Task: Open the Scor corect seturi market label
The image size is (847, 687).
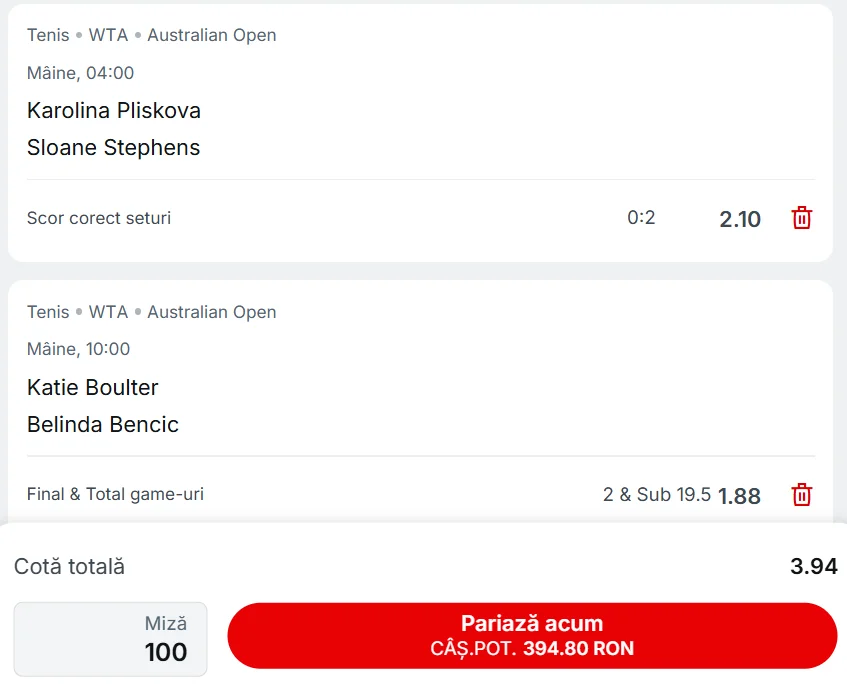Action: [98, 217]
